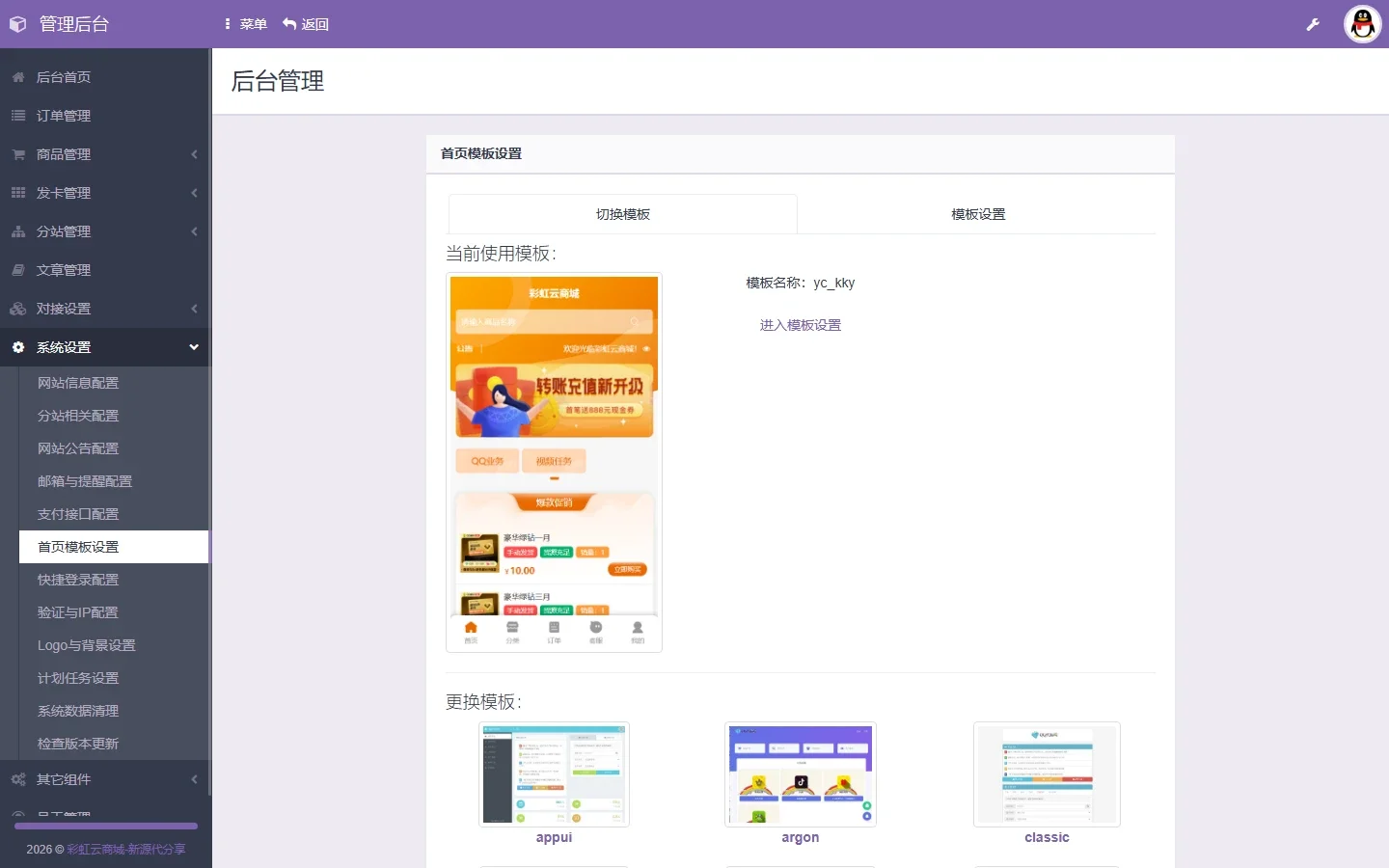Open 快捷登录配置 in sidebar

click(114, 580)
